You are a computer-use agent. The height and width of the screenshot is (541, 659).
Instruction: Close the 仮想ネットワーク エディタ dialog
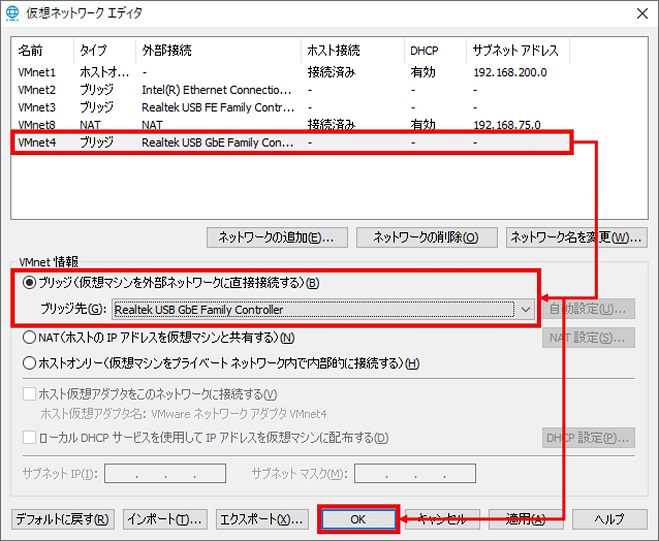641,13
